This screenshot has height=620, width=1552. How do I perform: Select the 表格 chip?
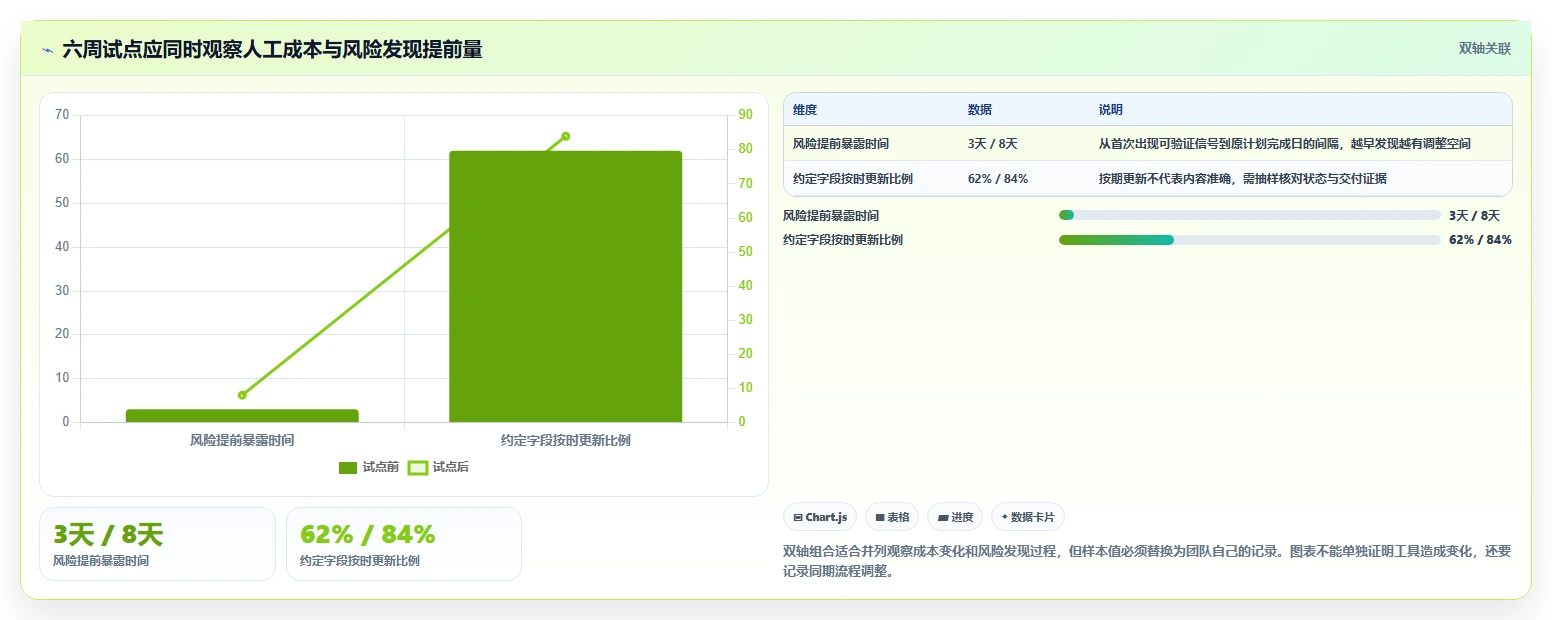892,517
